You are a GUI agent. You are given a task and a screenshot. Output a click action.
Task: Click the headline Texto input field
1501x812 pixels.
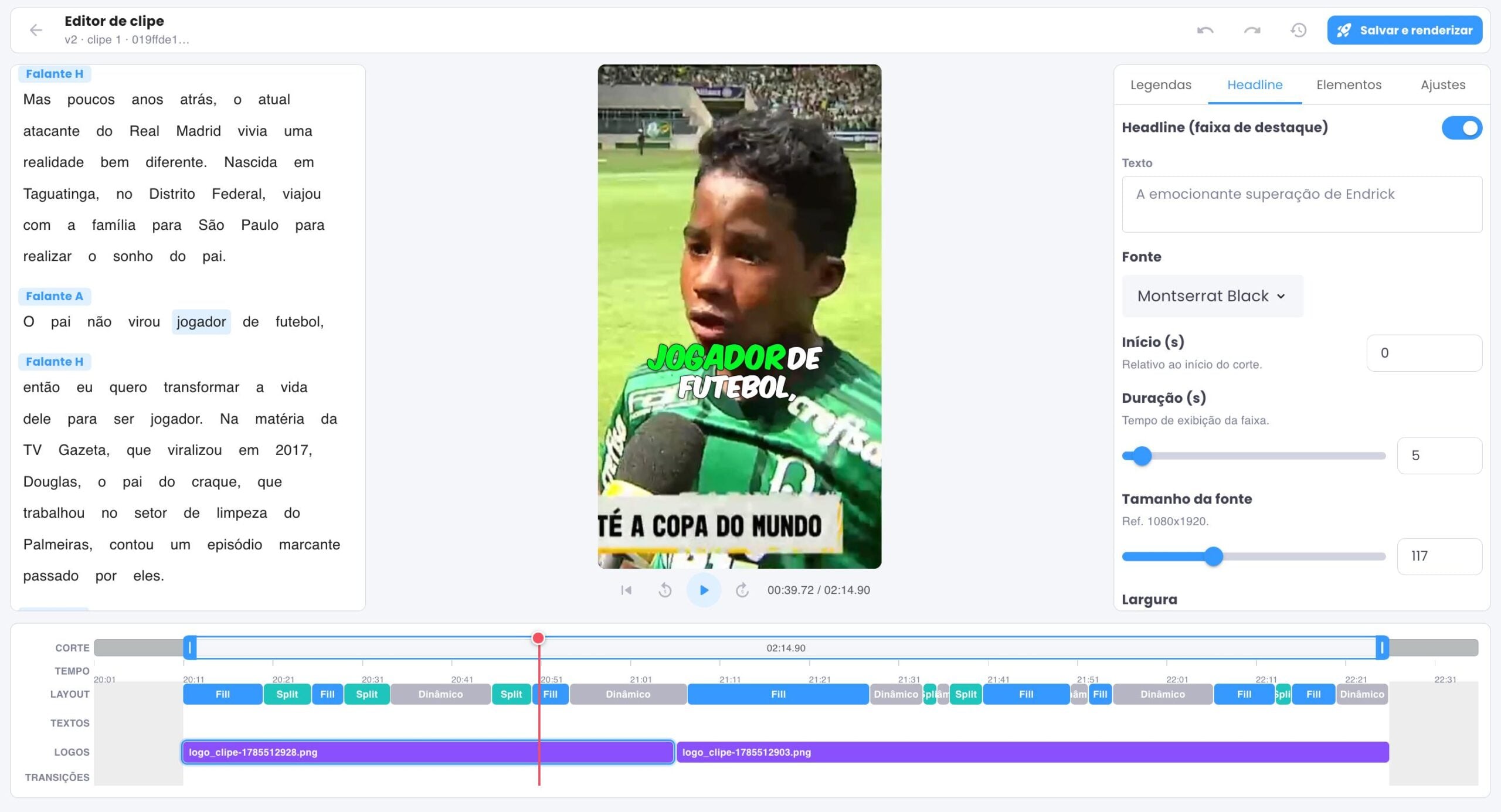(x=1302, y=204)
